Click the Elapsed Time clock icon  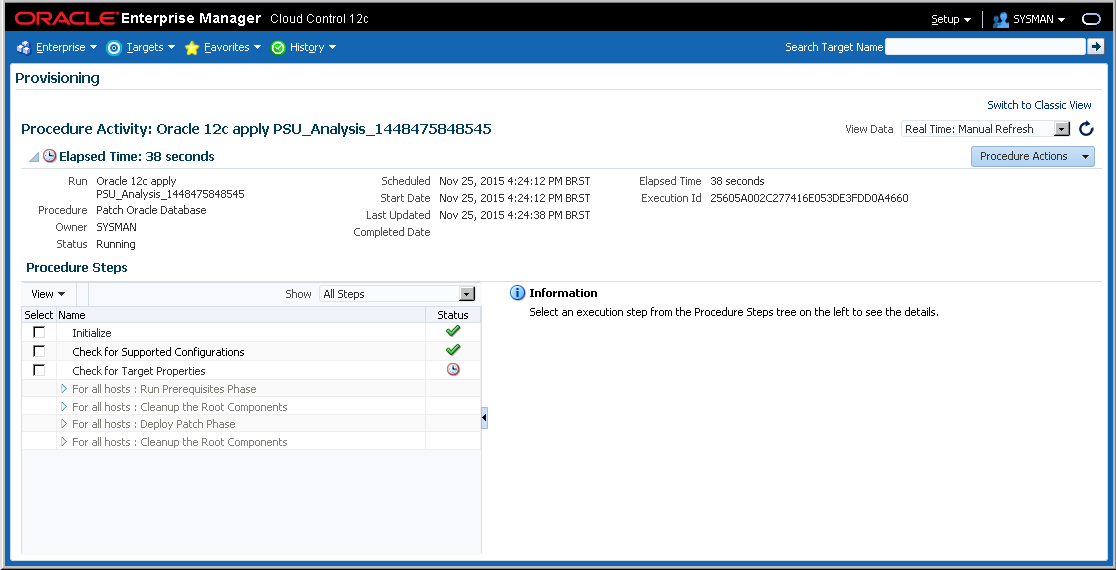pyautogui.click(x=49, y=156)
